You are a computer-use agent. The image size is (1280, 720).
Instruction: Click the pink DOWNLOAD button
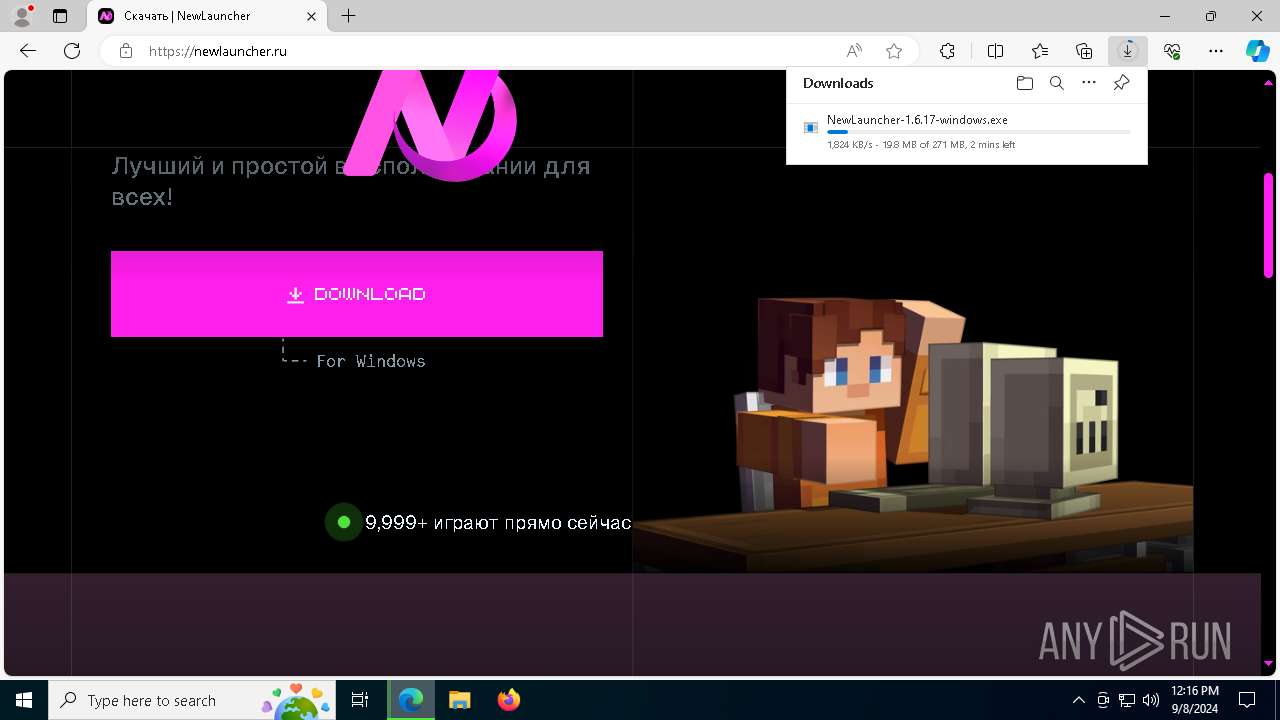coord(357,294)
